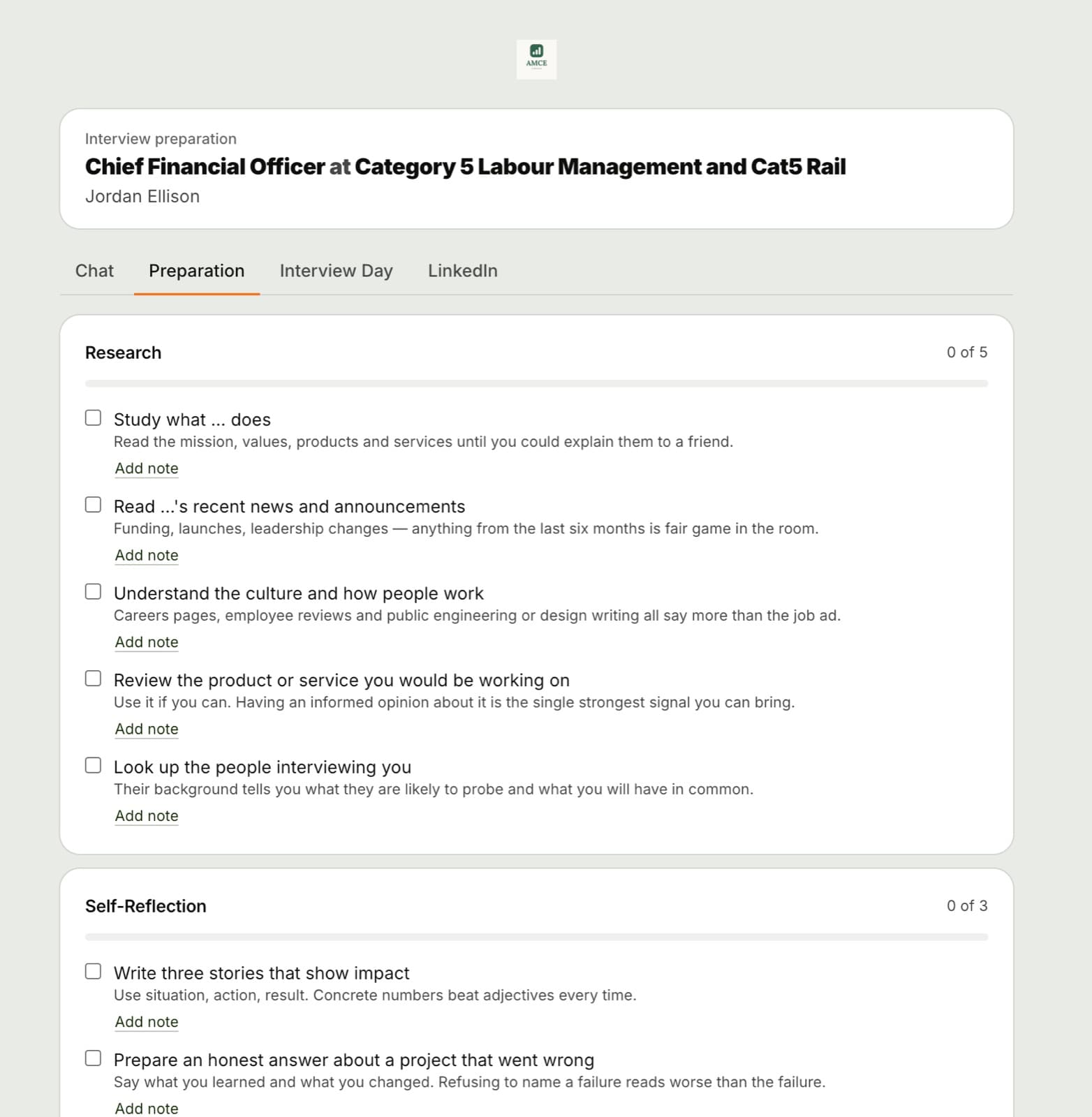Click 'Their background tells you' description

click(434, 790)
